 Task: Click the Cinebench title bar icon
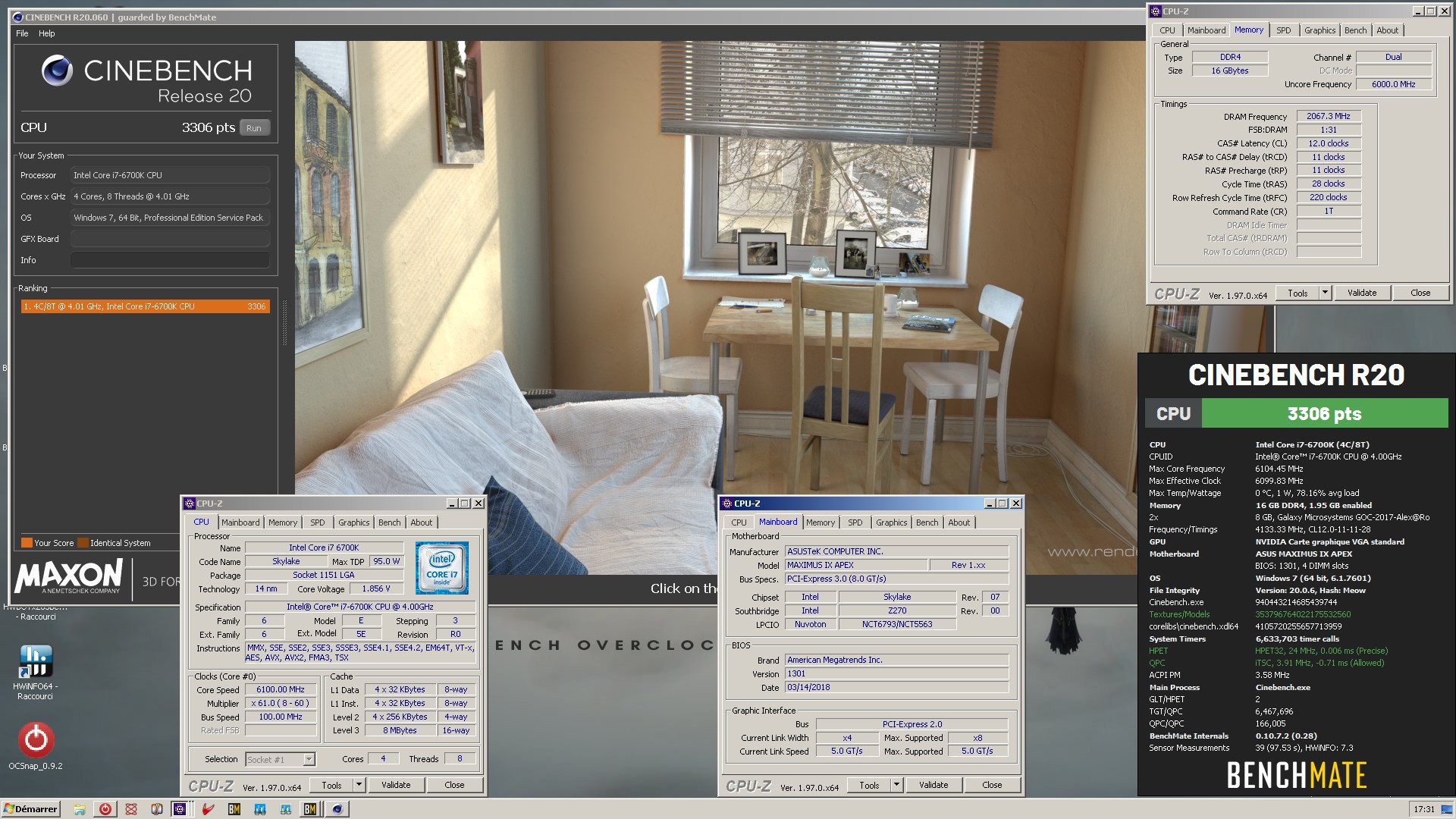click(x=17, y=17)
